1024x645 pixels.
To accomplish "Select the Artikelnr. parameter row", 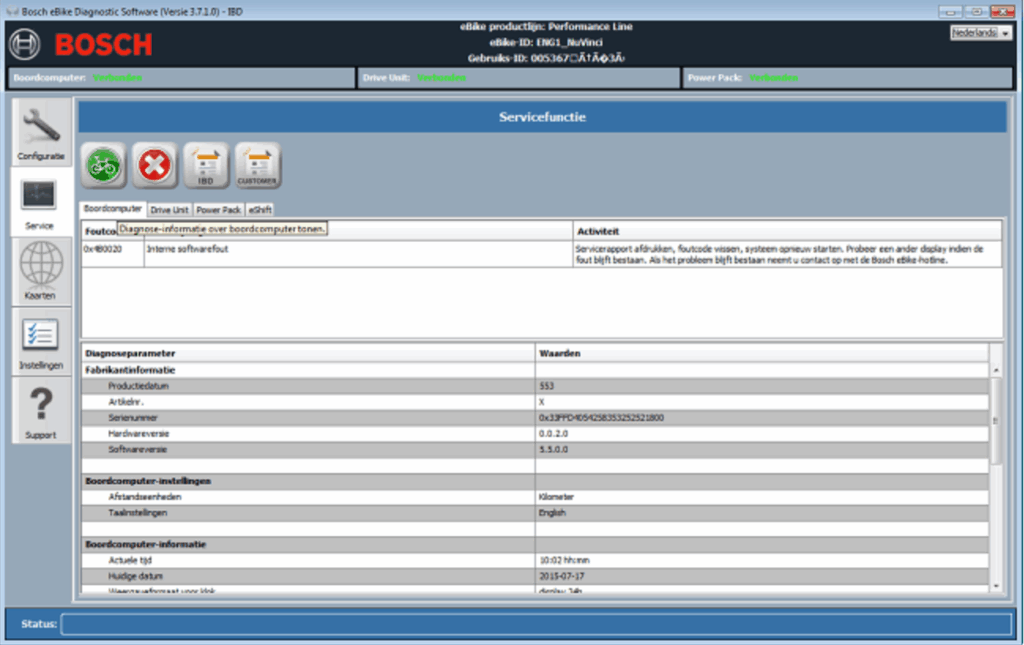I will click(x=535, y=402).
